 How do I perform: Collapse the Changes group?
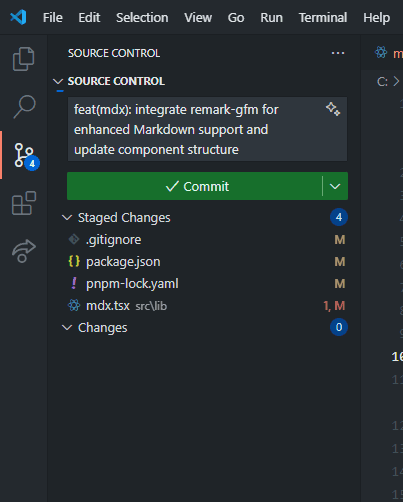(x=67, y=328)
